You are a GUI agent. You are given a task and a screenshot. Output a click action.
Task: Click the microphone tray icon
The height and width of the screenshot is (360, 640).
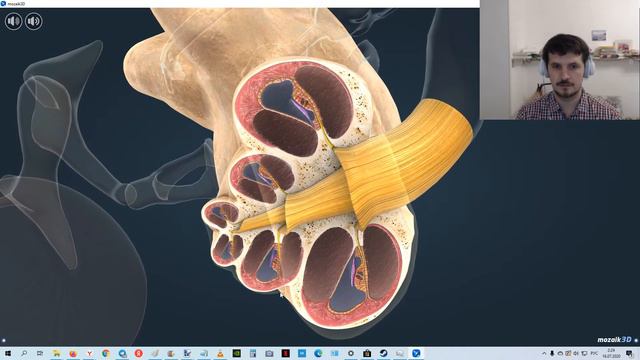552,353
